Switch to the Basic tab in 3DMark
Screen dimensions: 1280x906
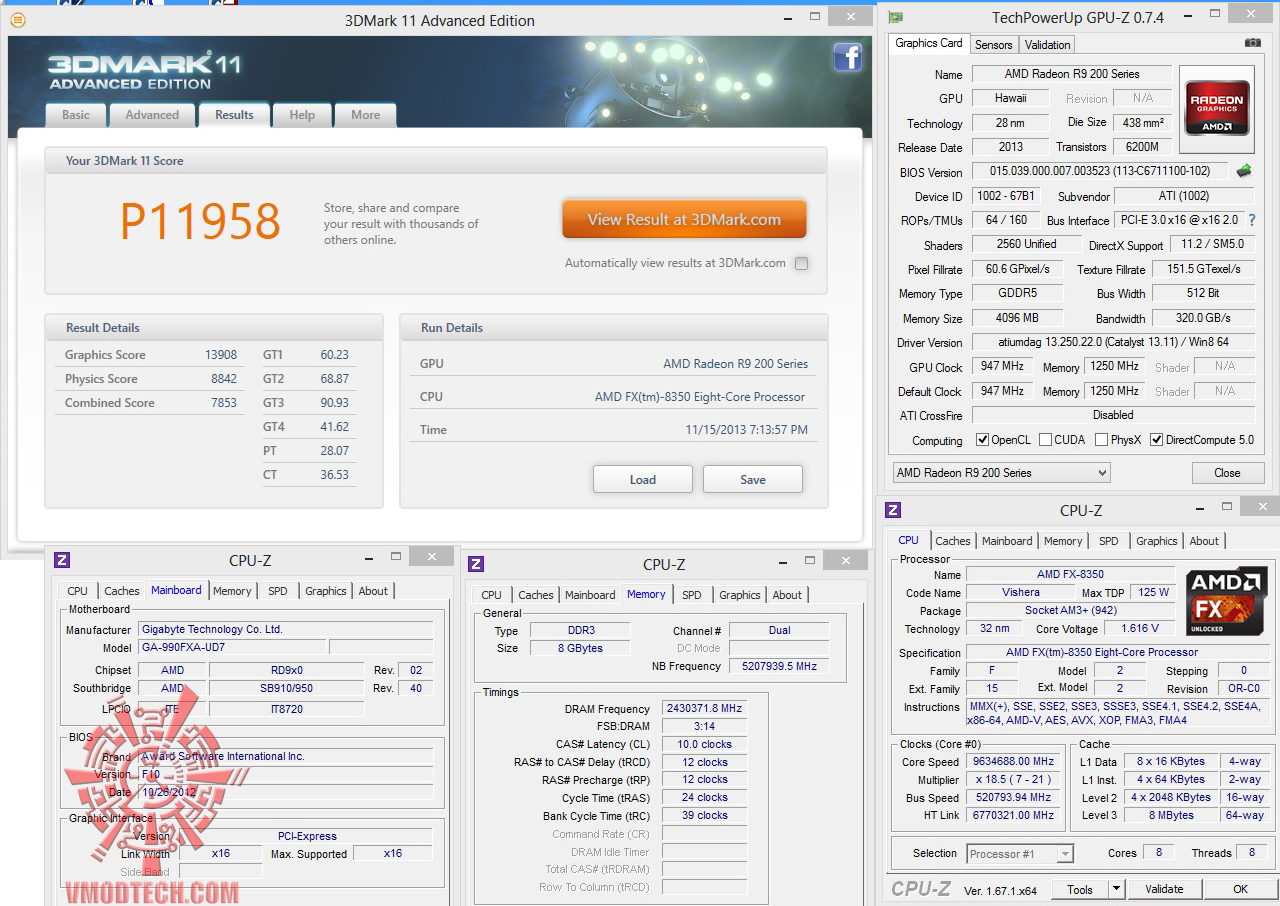tap(76, 115)
